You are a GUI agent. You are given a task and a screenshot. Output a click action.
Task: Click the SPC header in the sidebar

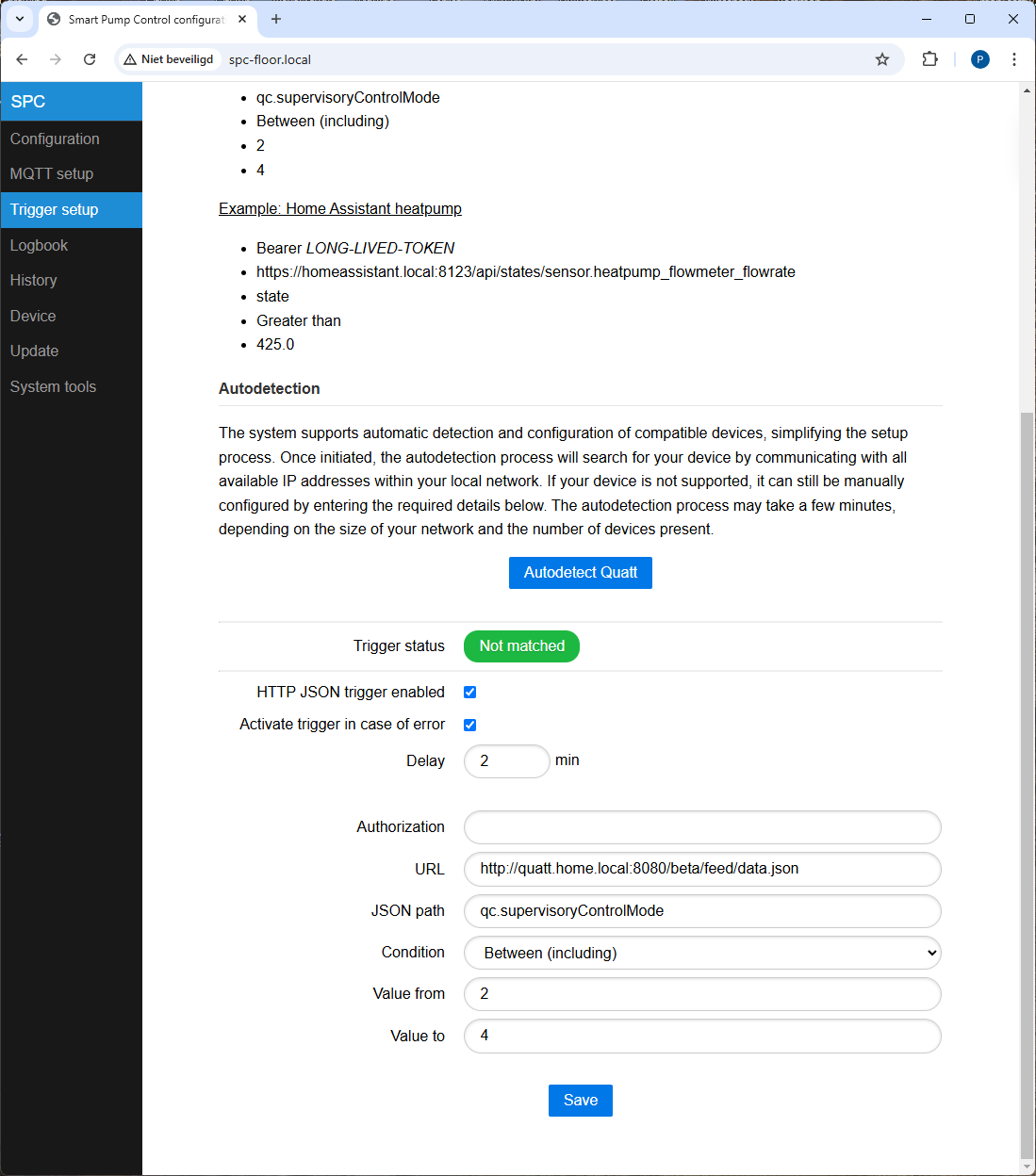(72, 102)
